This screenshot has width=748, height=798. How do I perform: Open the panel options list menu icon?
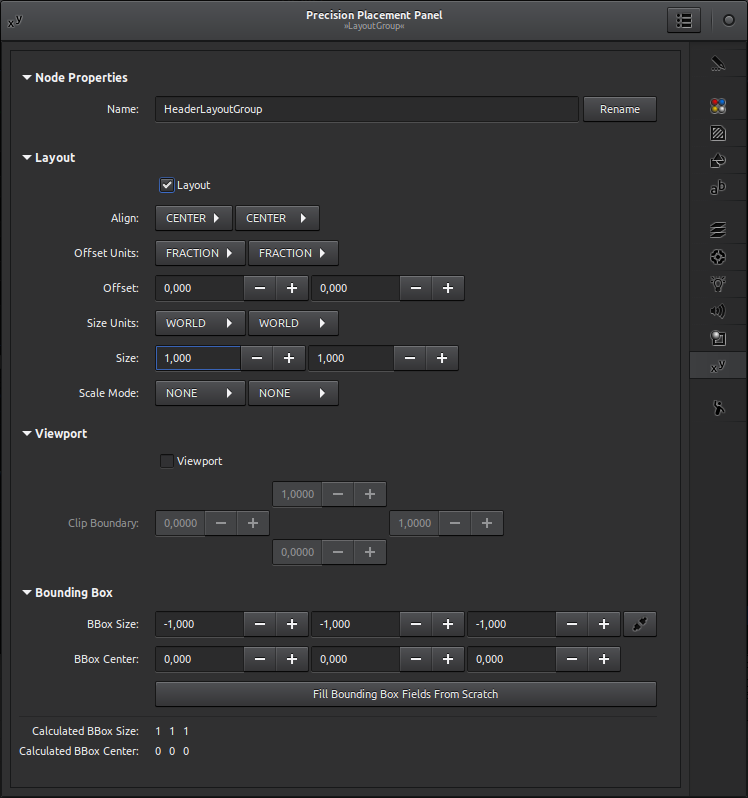click(x=683, y=20)
